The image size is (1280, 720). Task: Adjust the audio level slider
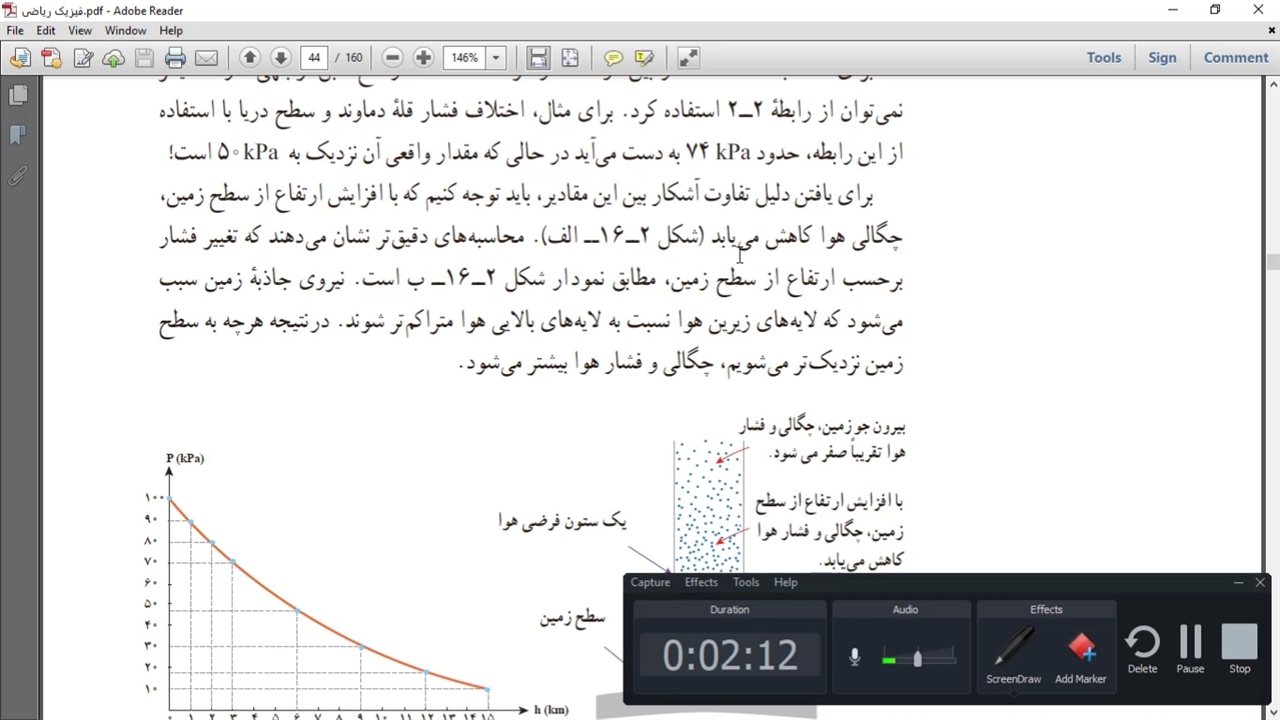click(917, 658)
